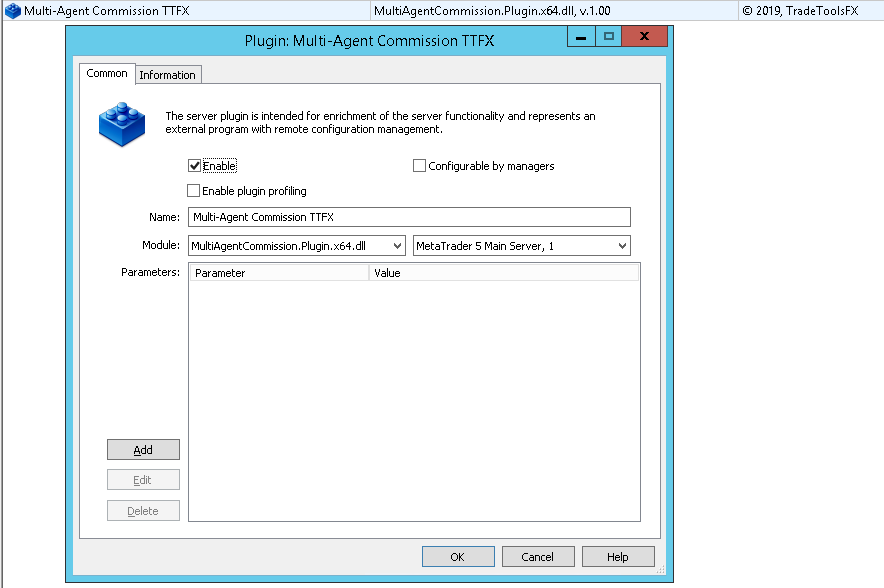This screenshot has width=884, height=588.
Task: Maximize the plugin dialog window
Action: 608,37
